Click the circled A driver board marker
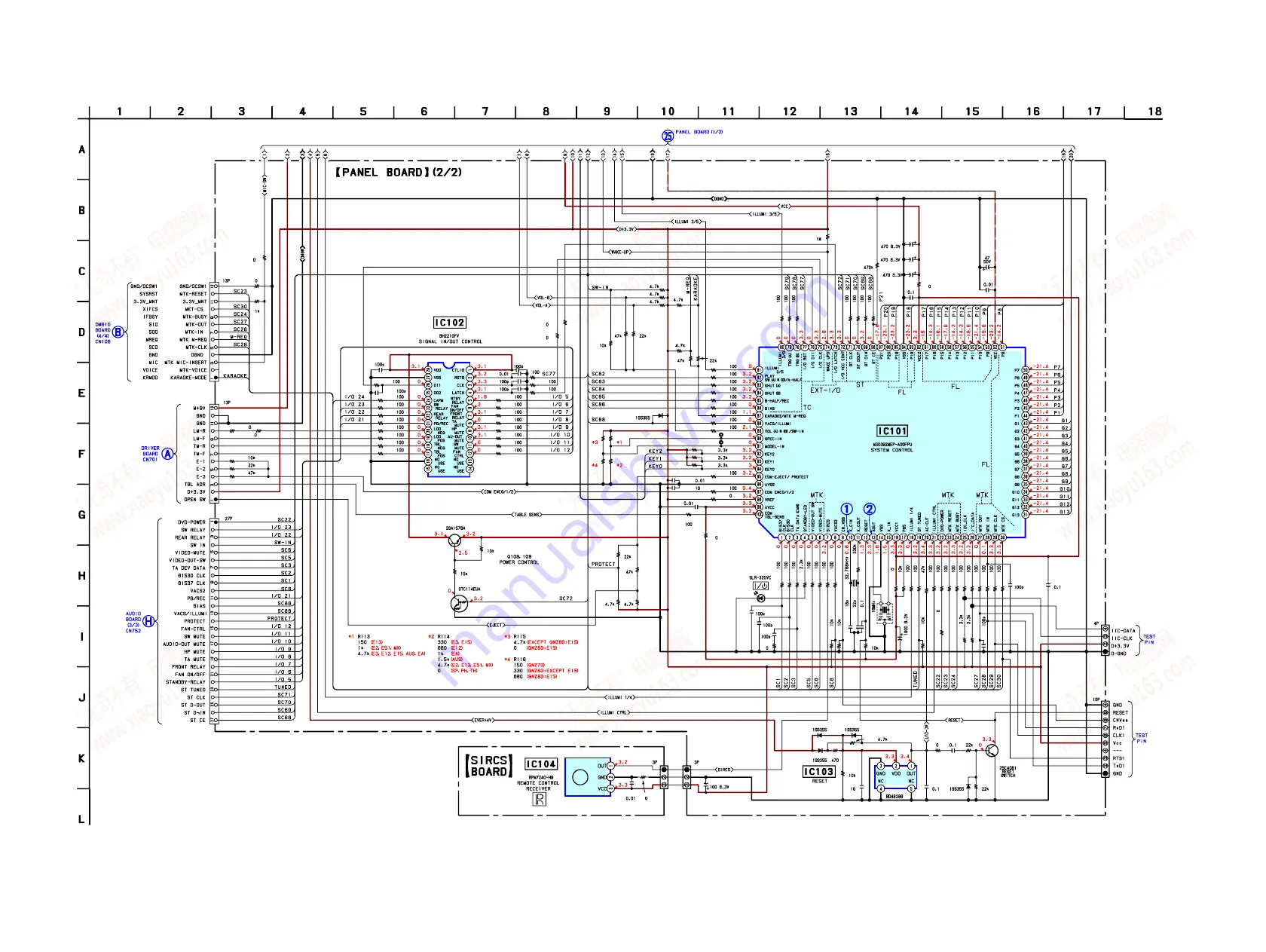The height and width of the screenshot is (952, 1266). point(167,454)
